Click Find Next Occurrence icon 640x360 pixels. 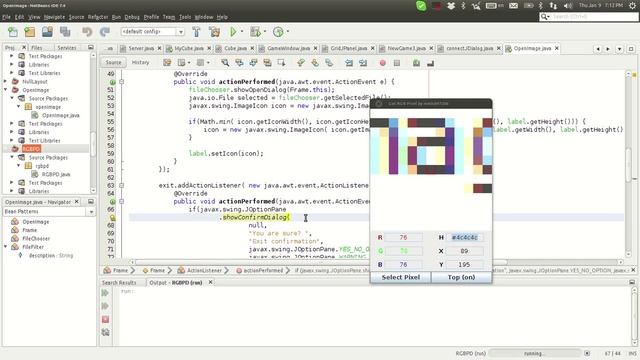point(253,63)
